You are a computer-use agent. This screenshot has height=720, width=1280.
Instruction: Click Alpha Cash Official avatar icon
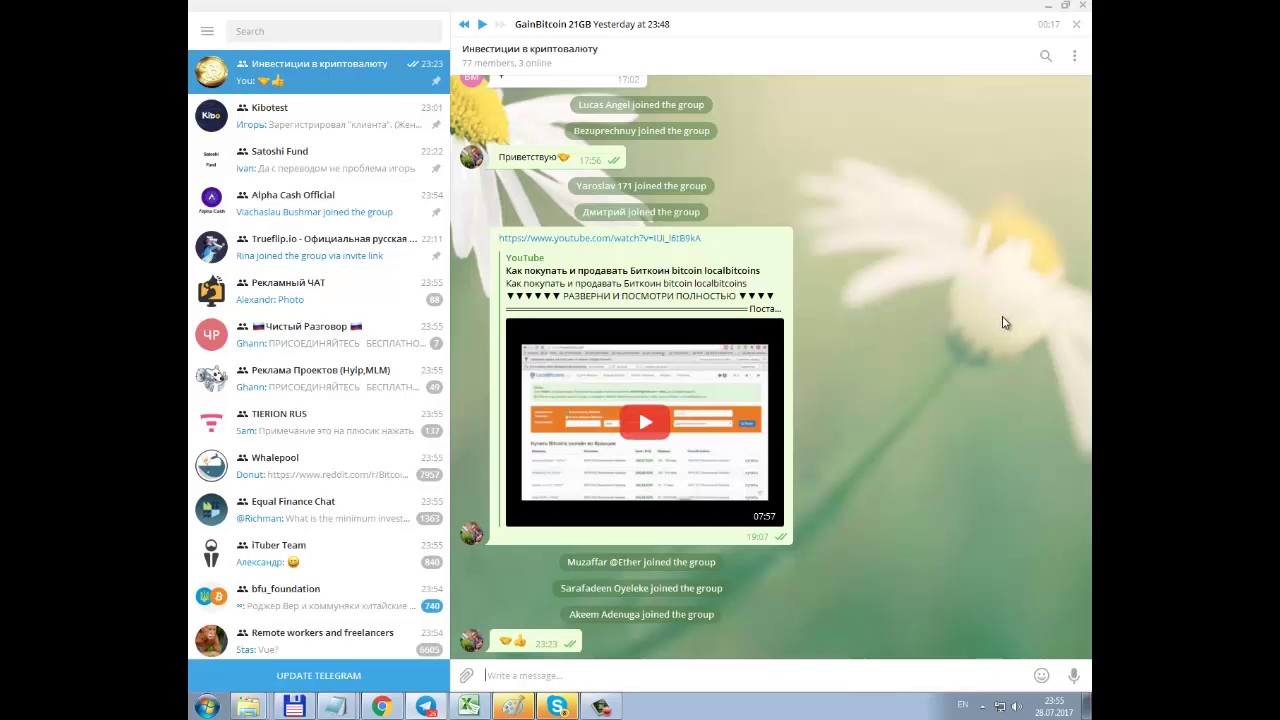coord(211,203)
